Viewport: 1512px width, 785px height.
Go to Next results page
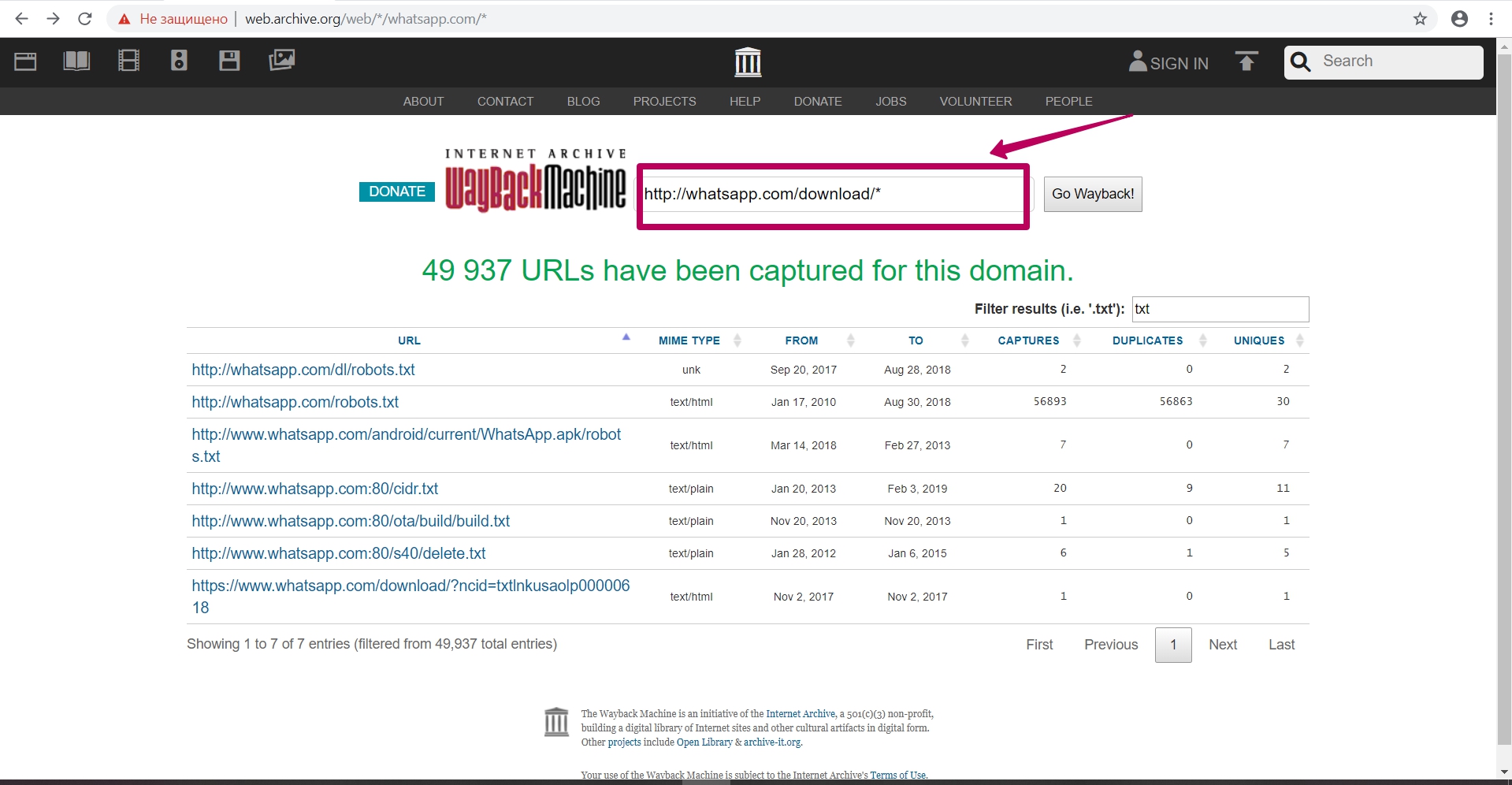[1223, 645]
